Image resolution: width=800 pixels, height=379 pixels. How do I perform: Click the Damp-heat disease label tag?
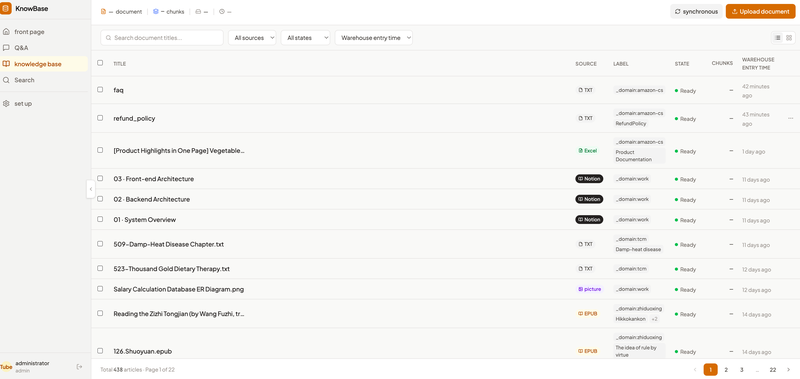(638, 249)
